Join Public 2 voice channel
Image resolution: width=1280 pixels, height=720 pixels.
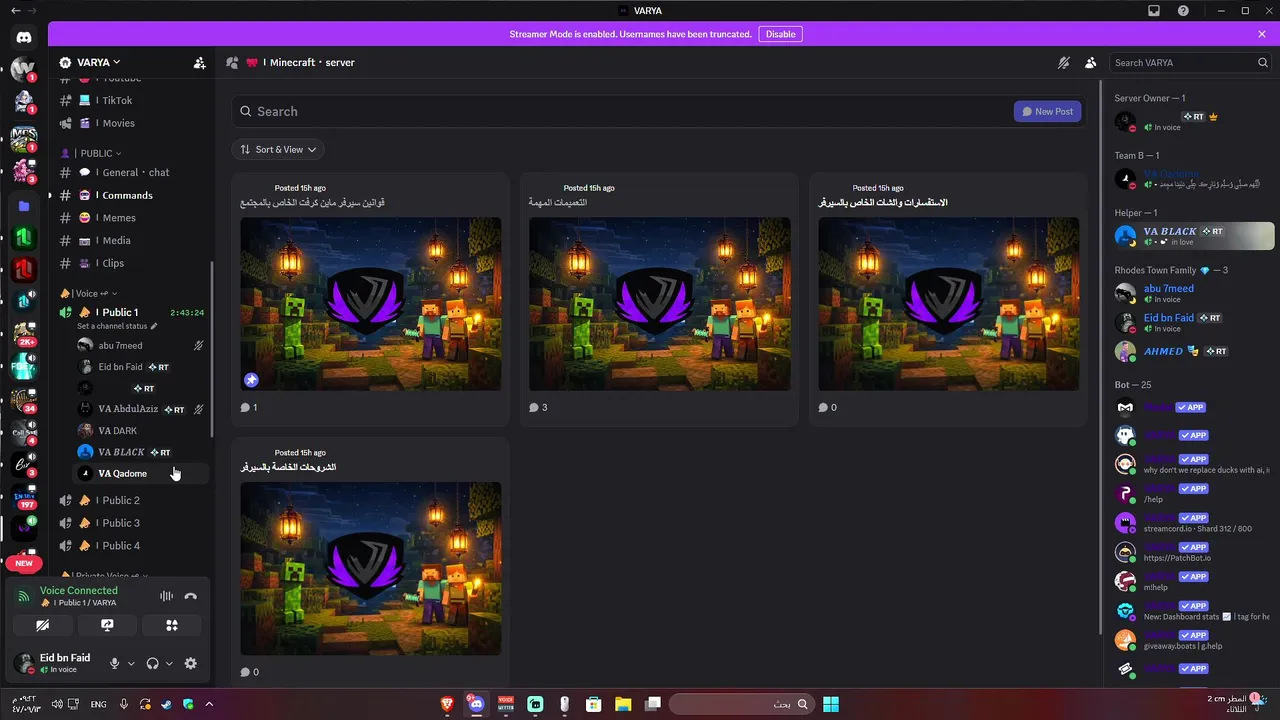pos(134,500)
